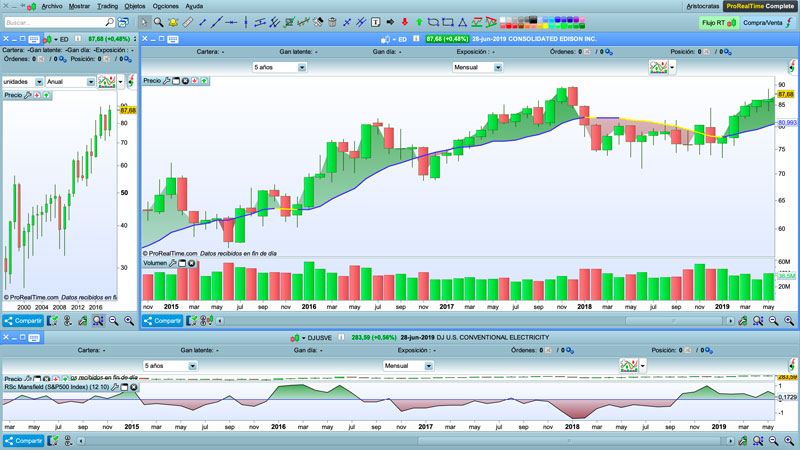800x450 pixels.
Task: Choose the parallel channel drawing tool
Action: 260,22
